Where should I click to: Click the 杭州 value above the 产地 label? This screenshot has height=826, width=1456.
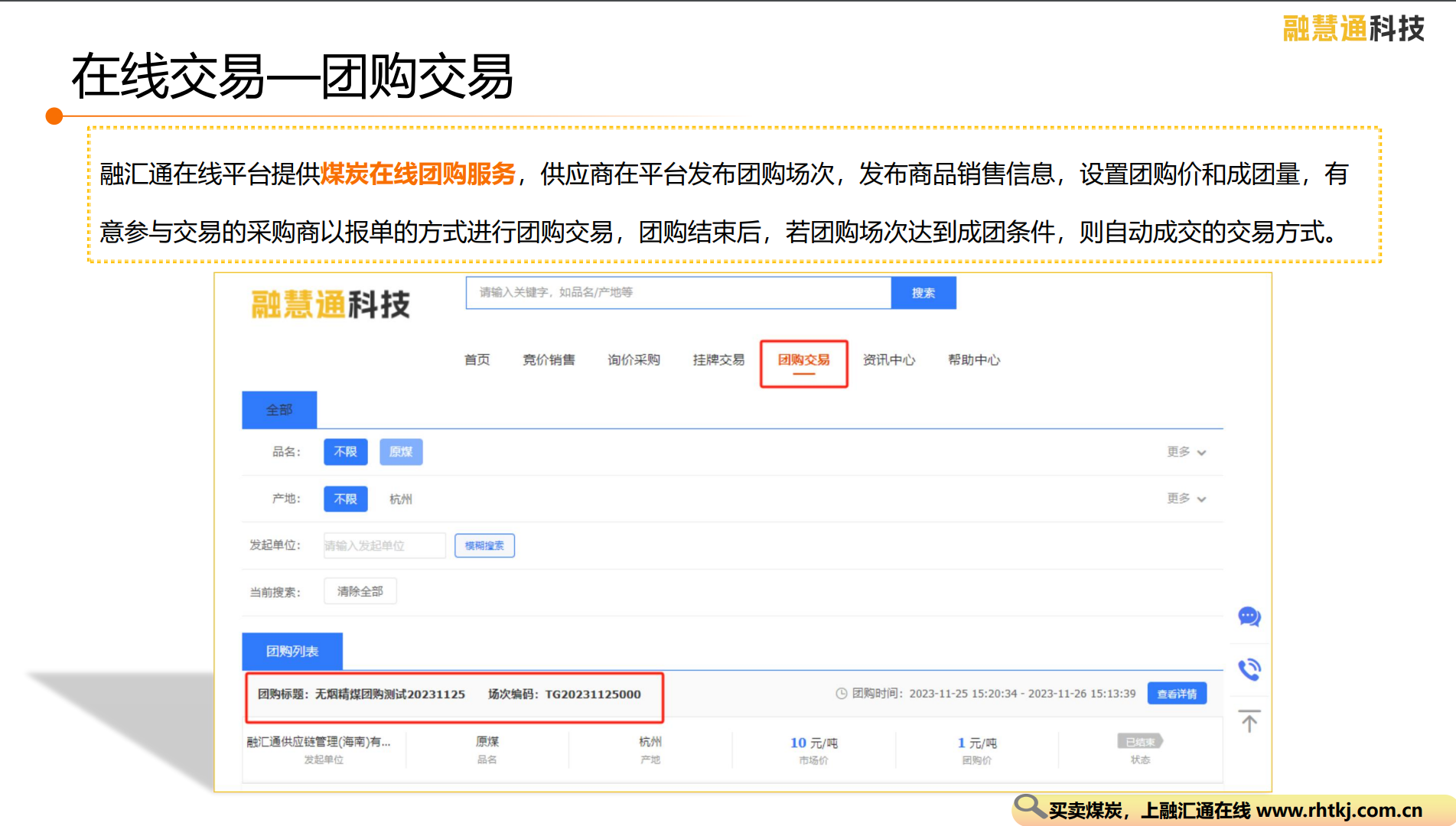[650, 741]
